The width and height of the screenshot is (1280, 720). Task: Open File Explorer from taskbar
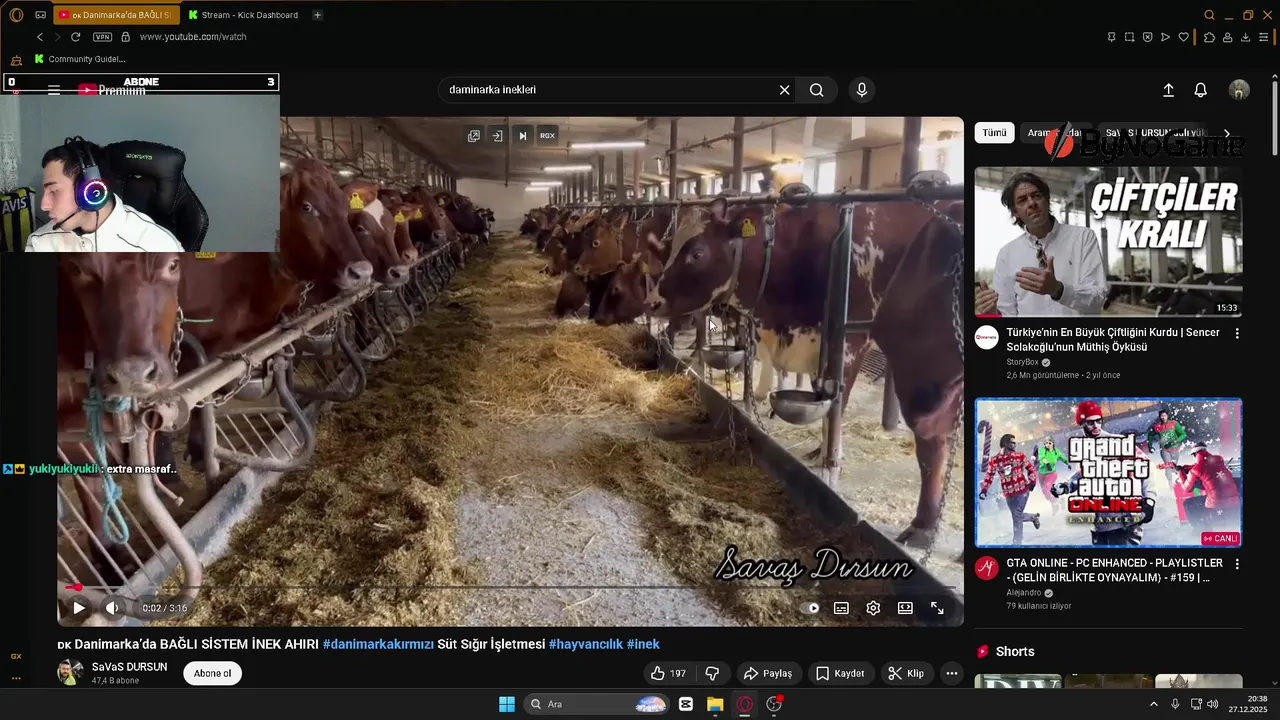tap(715, 704)
